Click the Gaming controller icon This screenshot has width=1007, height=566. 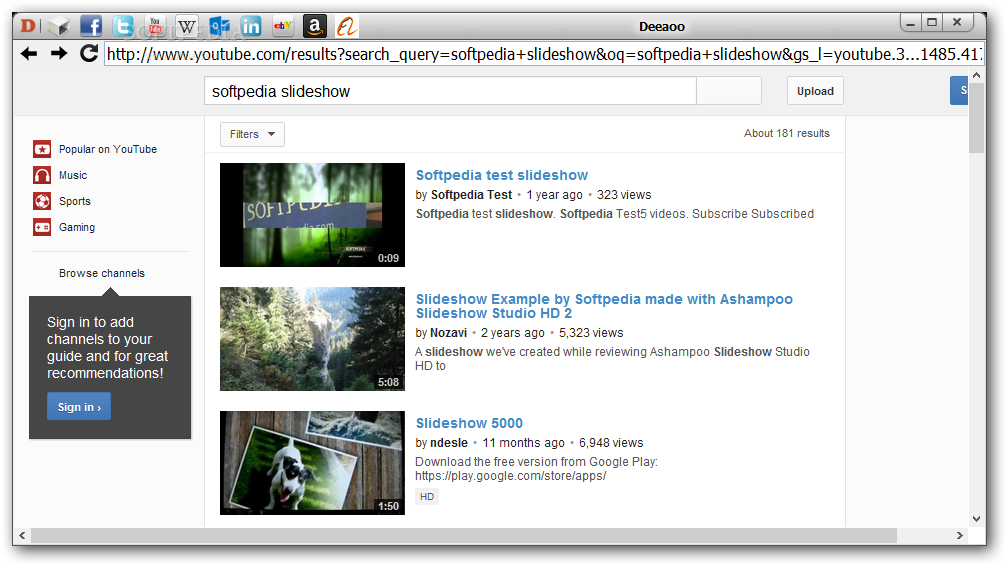pos(42,227)
